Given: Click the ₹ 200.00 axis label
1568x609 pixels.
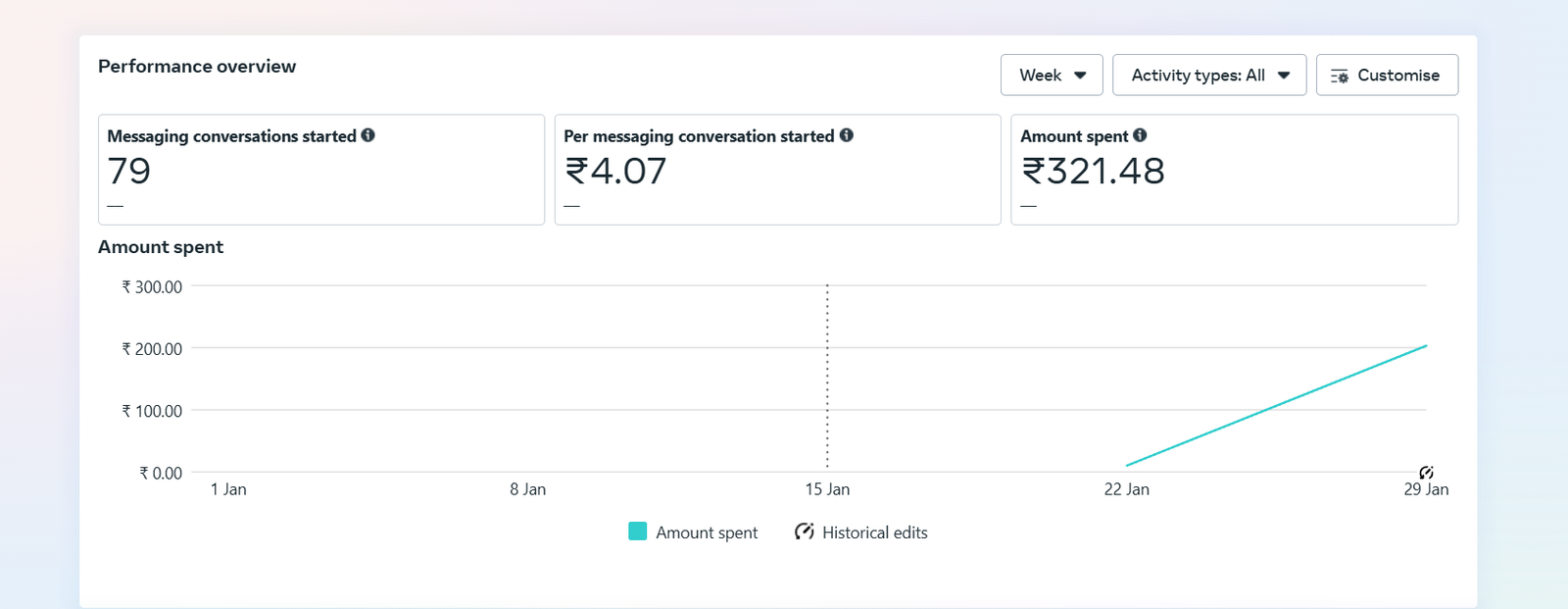Looking at the screenshot, I should coord(152,349).
